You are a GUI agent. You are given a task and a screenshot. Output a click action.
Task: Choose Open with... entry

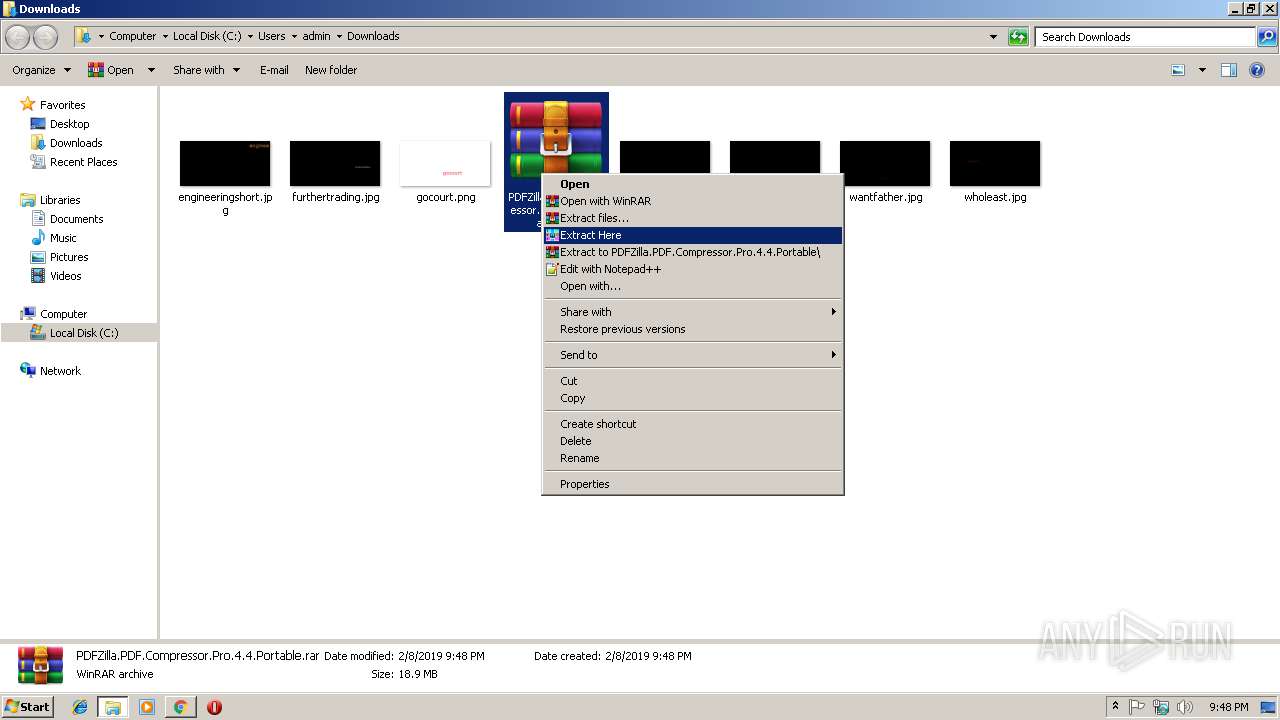(693, 286)
